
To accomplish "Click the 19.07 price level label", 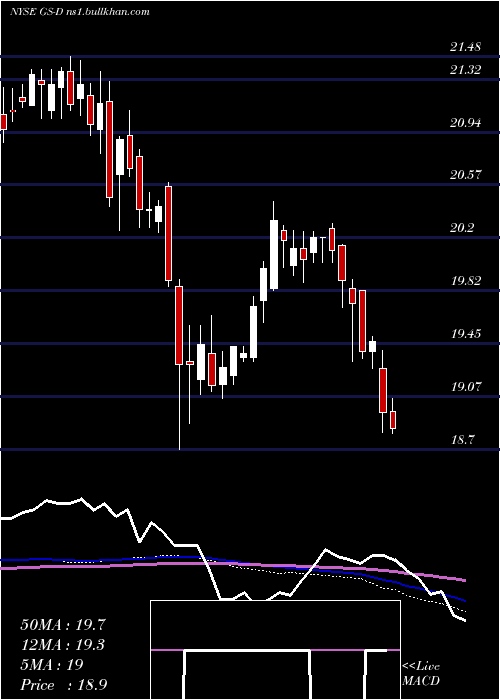I will pyautogui.click(x=466, y=387).
